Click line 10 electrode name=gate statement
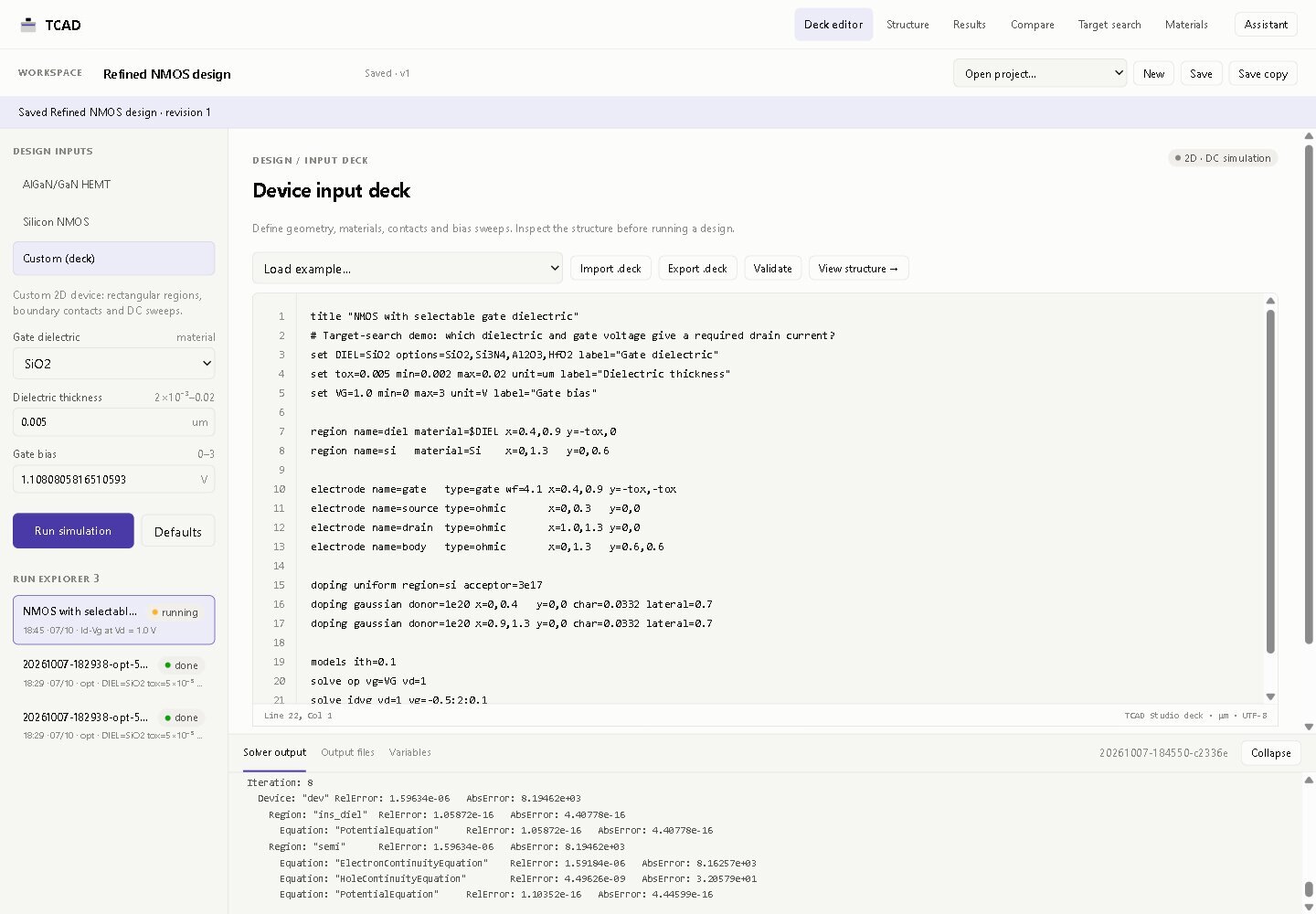This screenshot has height=914, width=1316. click(493, 489)
